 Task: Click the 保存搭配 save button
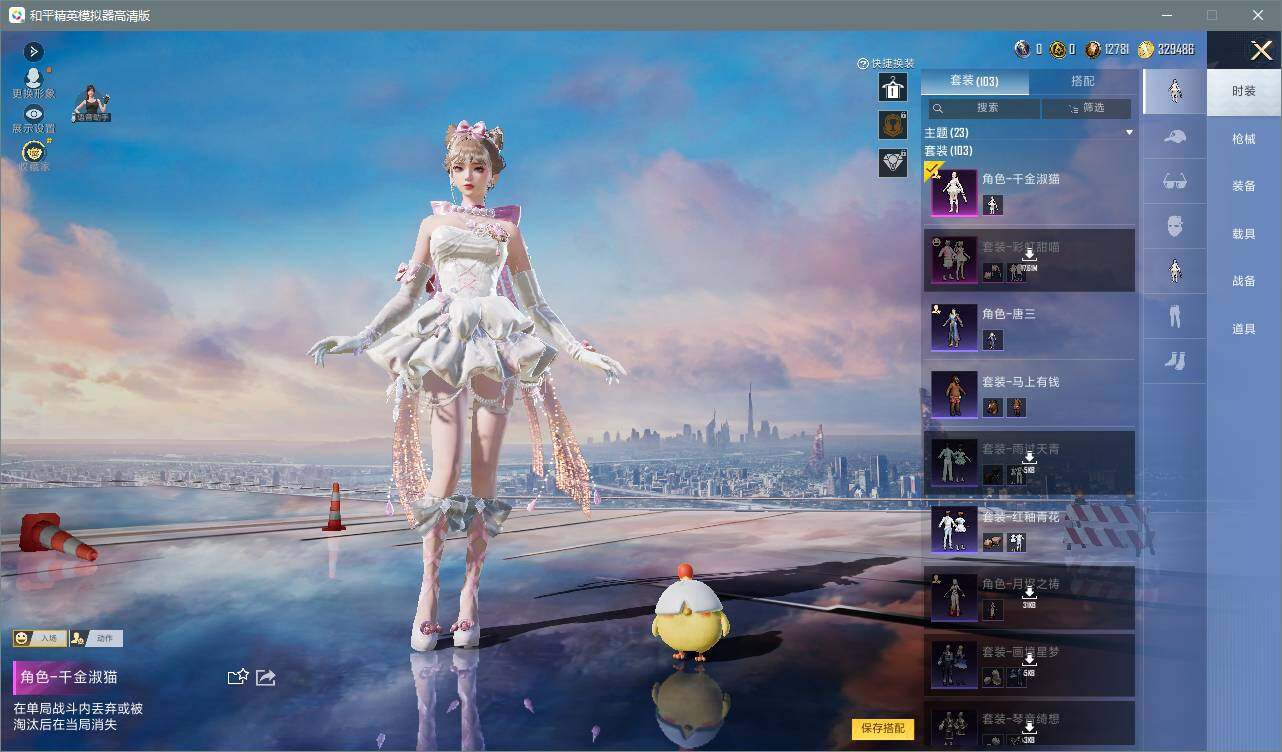point(883,729)
